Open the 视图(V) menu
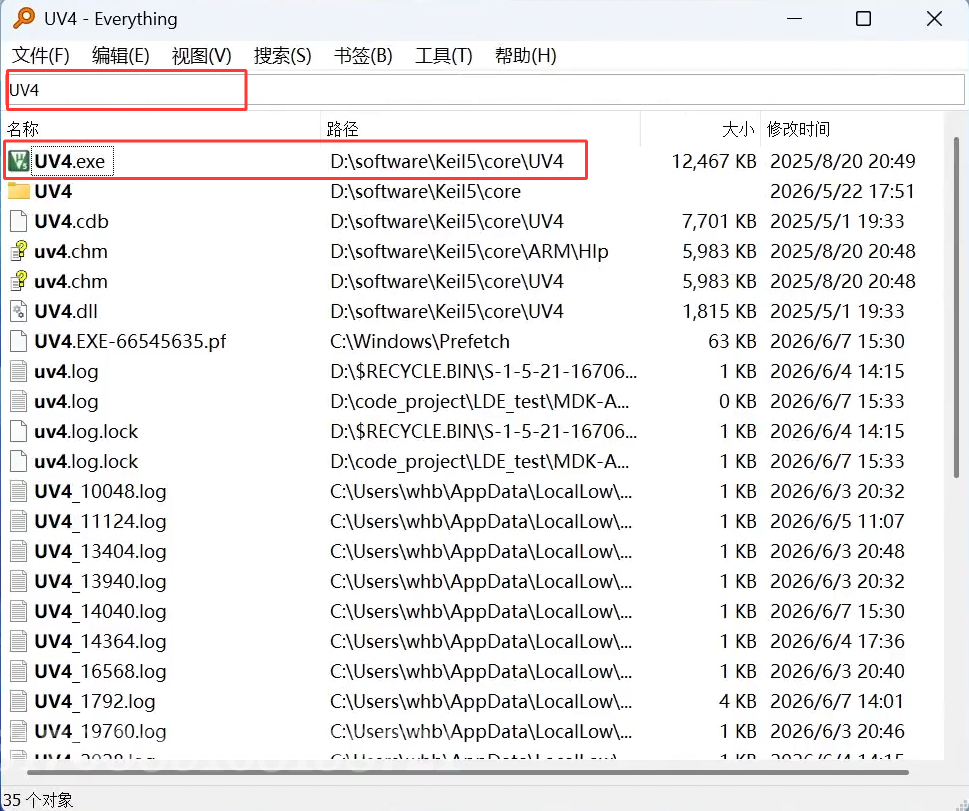 click(201, 56)
